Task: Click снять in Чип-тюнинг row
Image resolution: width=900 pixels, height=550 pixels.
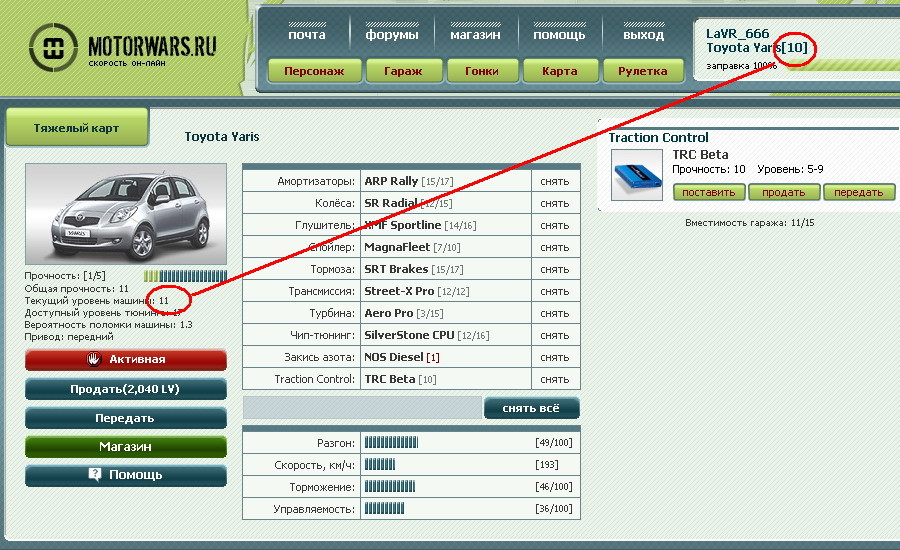Action: pos(555,335)
